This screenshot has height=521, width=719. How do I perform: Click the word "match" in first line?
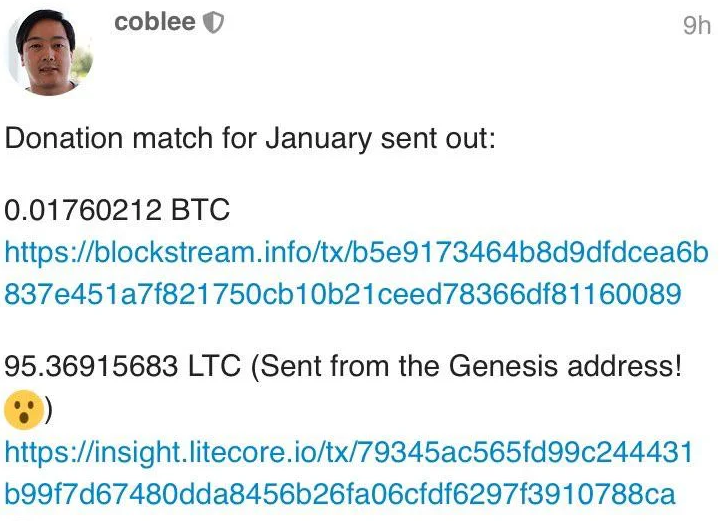[x=172, y=138]
